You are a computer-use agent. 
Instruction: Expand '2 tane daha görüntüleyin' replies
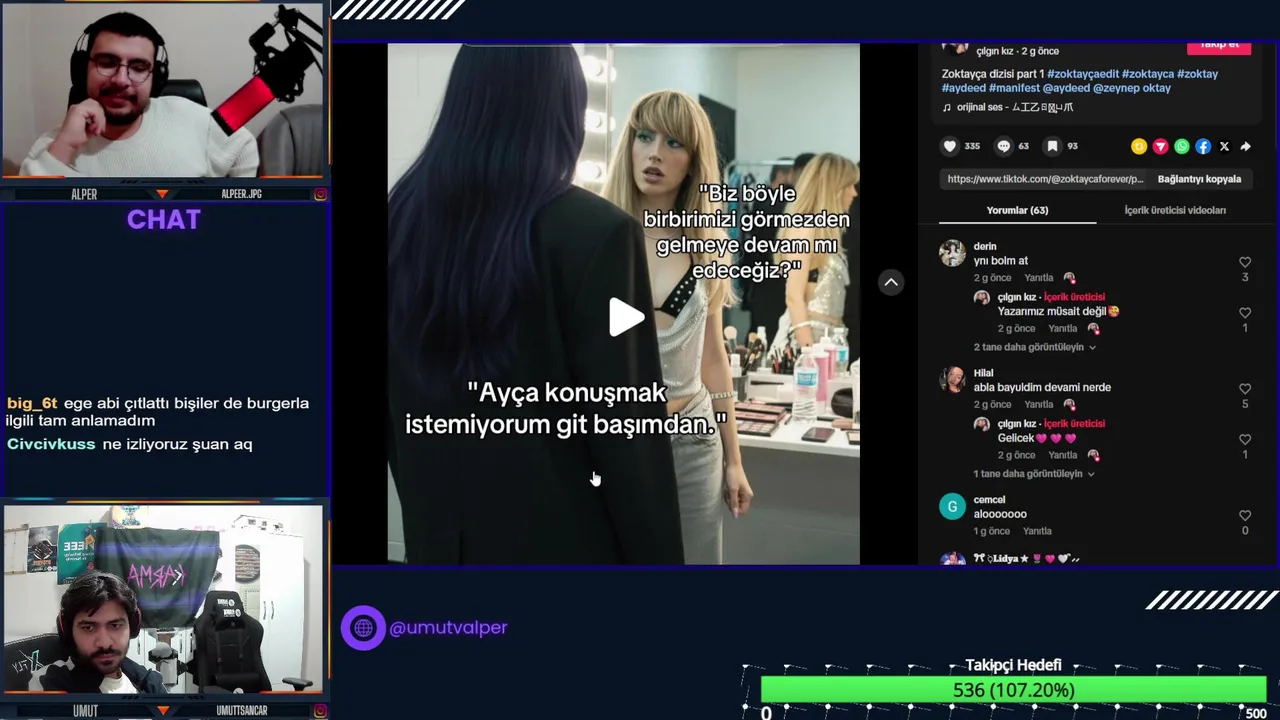tap(1035, 347)
